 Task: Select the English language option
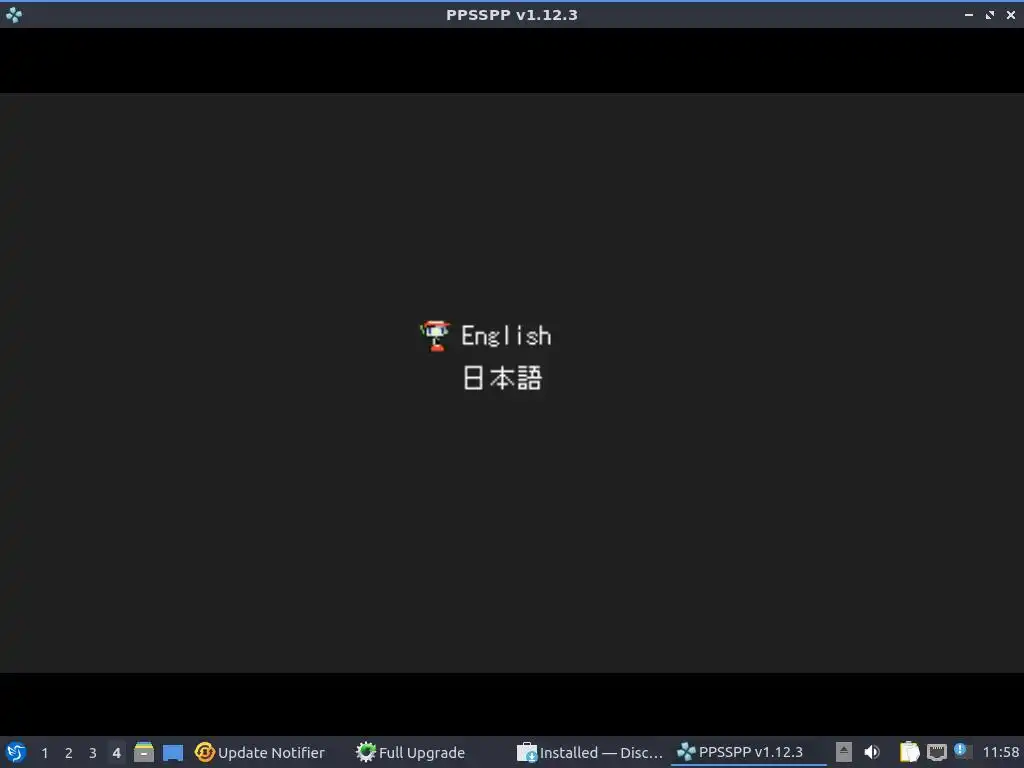[506, 336]
